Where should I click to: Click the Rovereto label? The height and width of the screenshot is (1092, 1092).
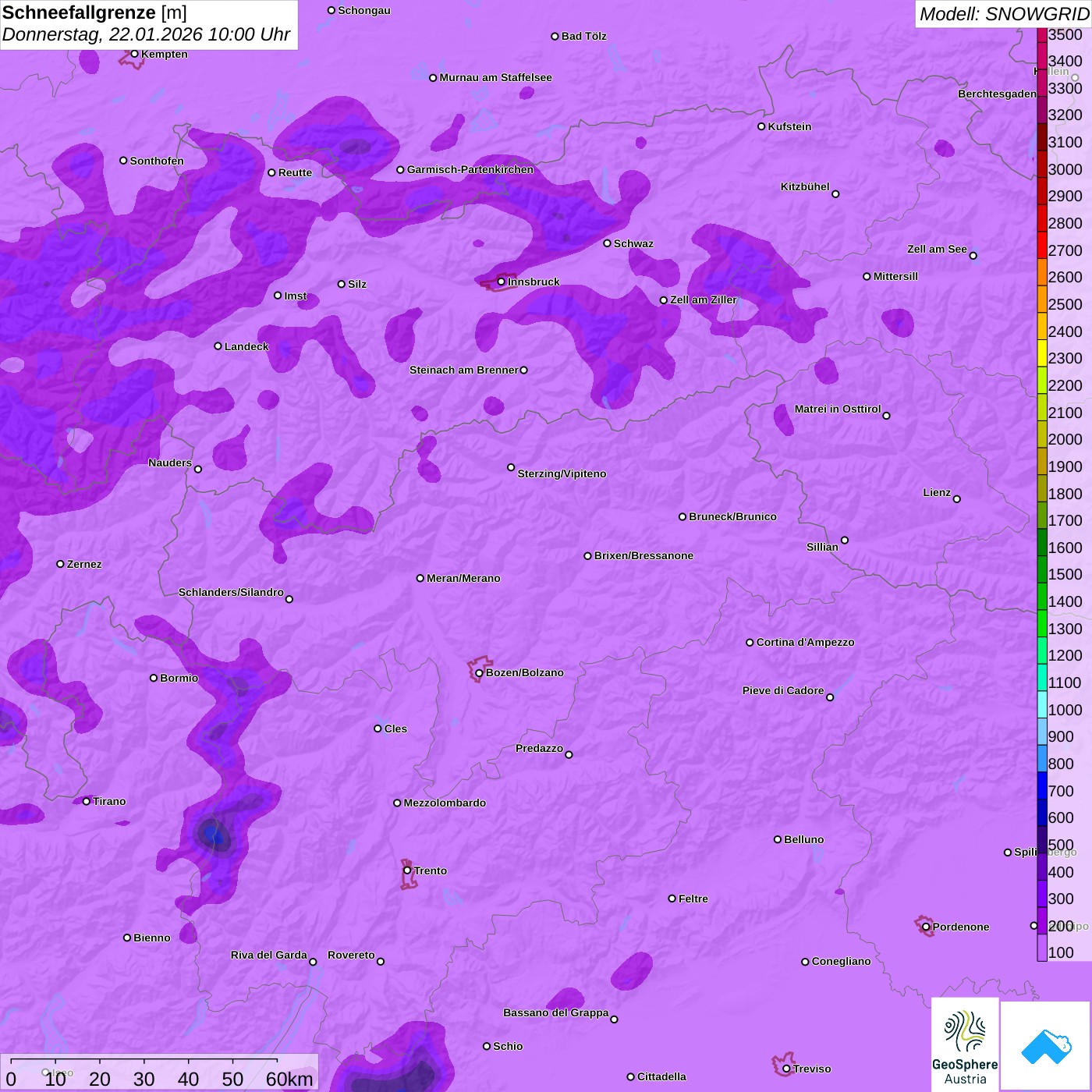[352, 955]
